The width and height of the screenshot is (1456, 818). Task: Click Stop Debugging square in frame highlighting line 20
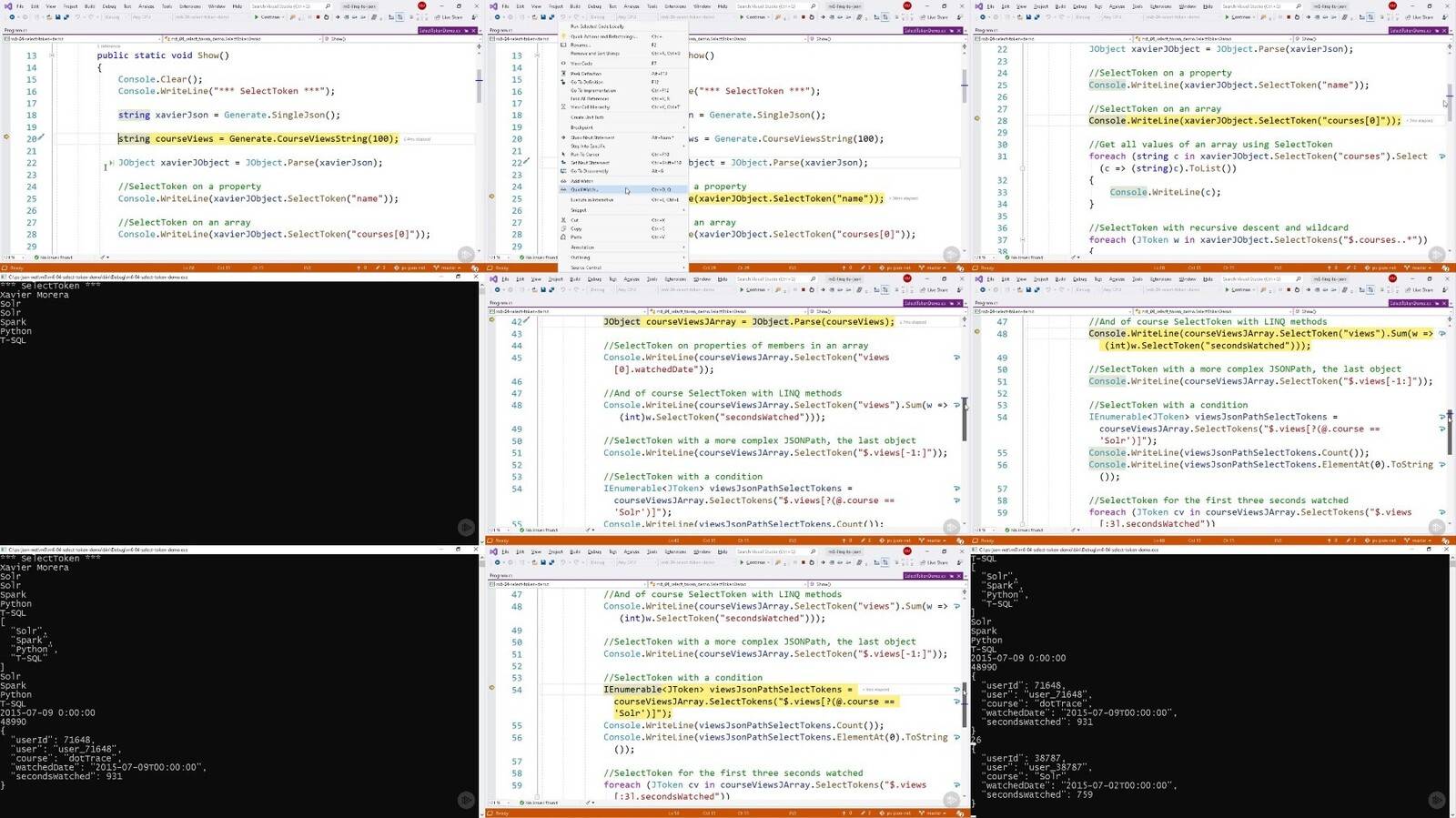pos(318,17)
